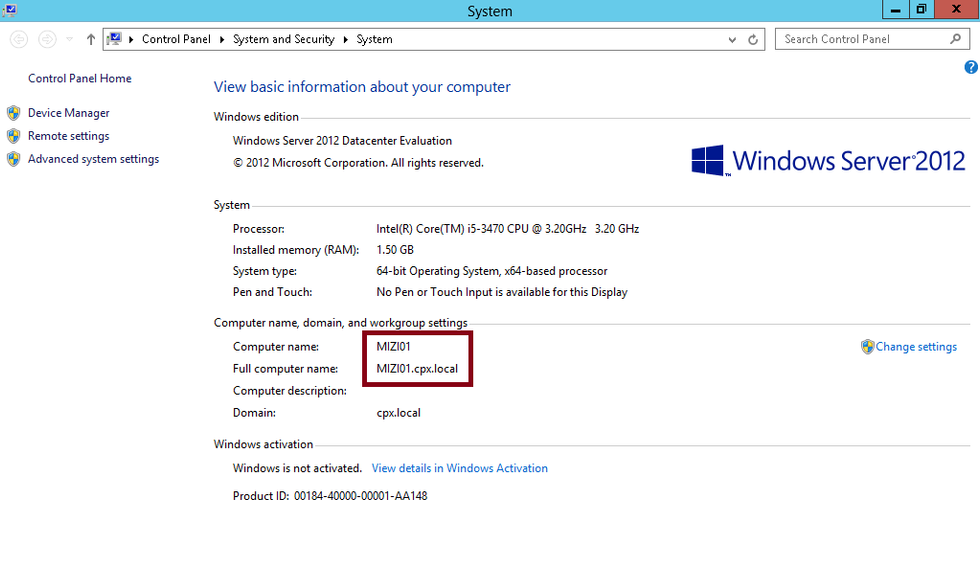
Task: Refresh the System page
Action: (x=753, y=39)
